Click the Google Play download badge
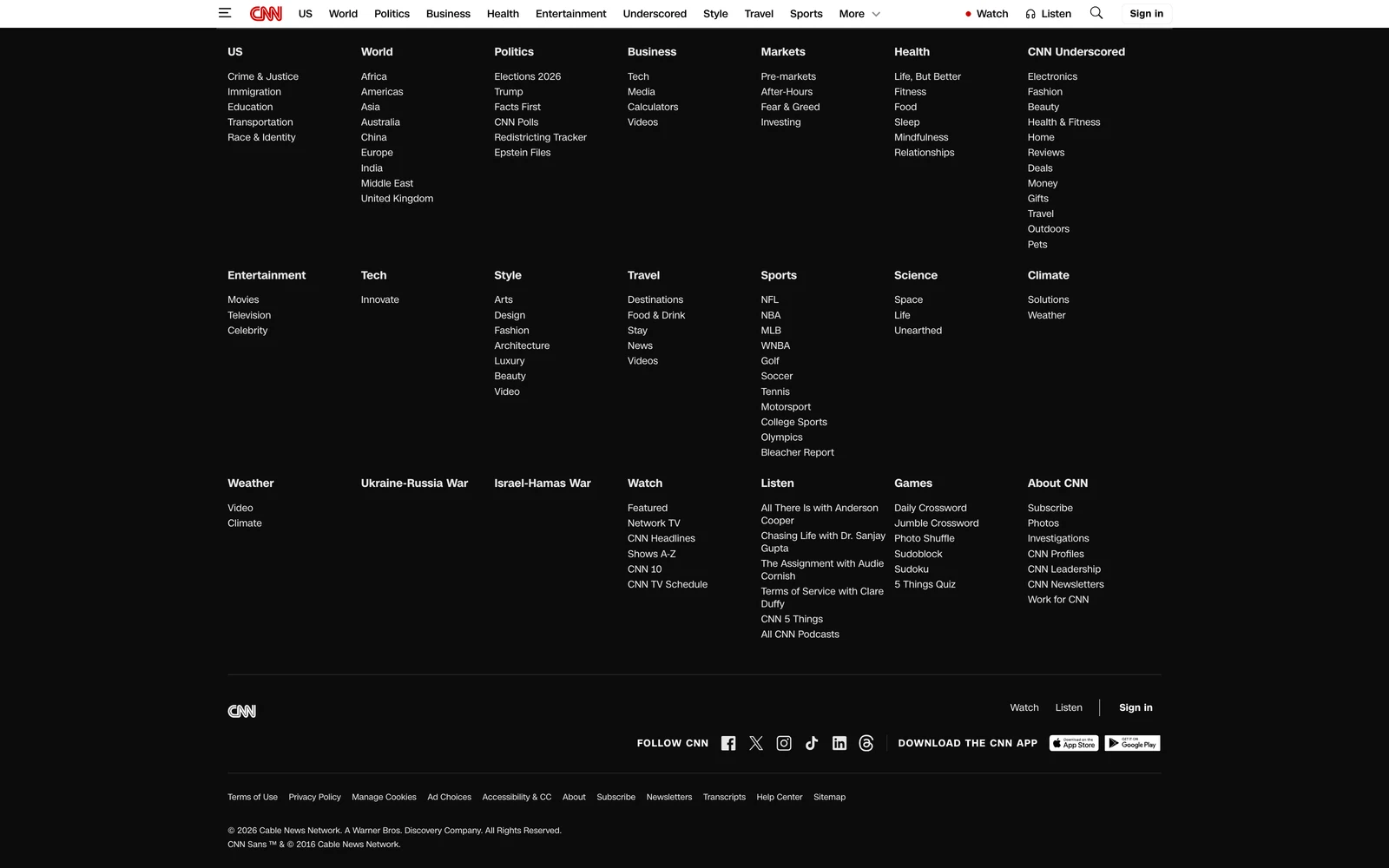1389x868 pixels. [1133, 743]
